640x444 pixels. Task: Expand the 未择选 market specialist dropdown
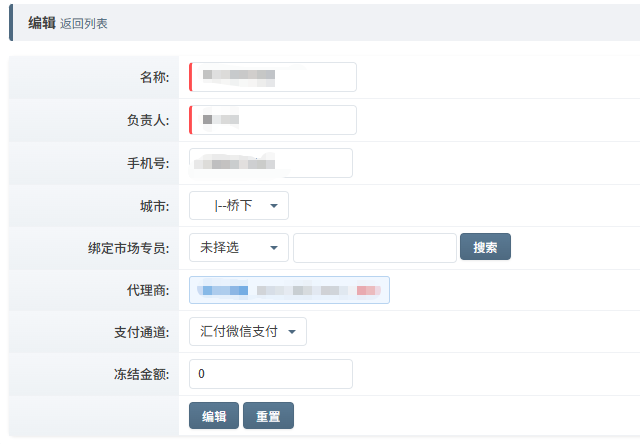[238, 247]
